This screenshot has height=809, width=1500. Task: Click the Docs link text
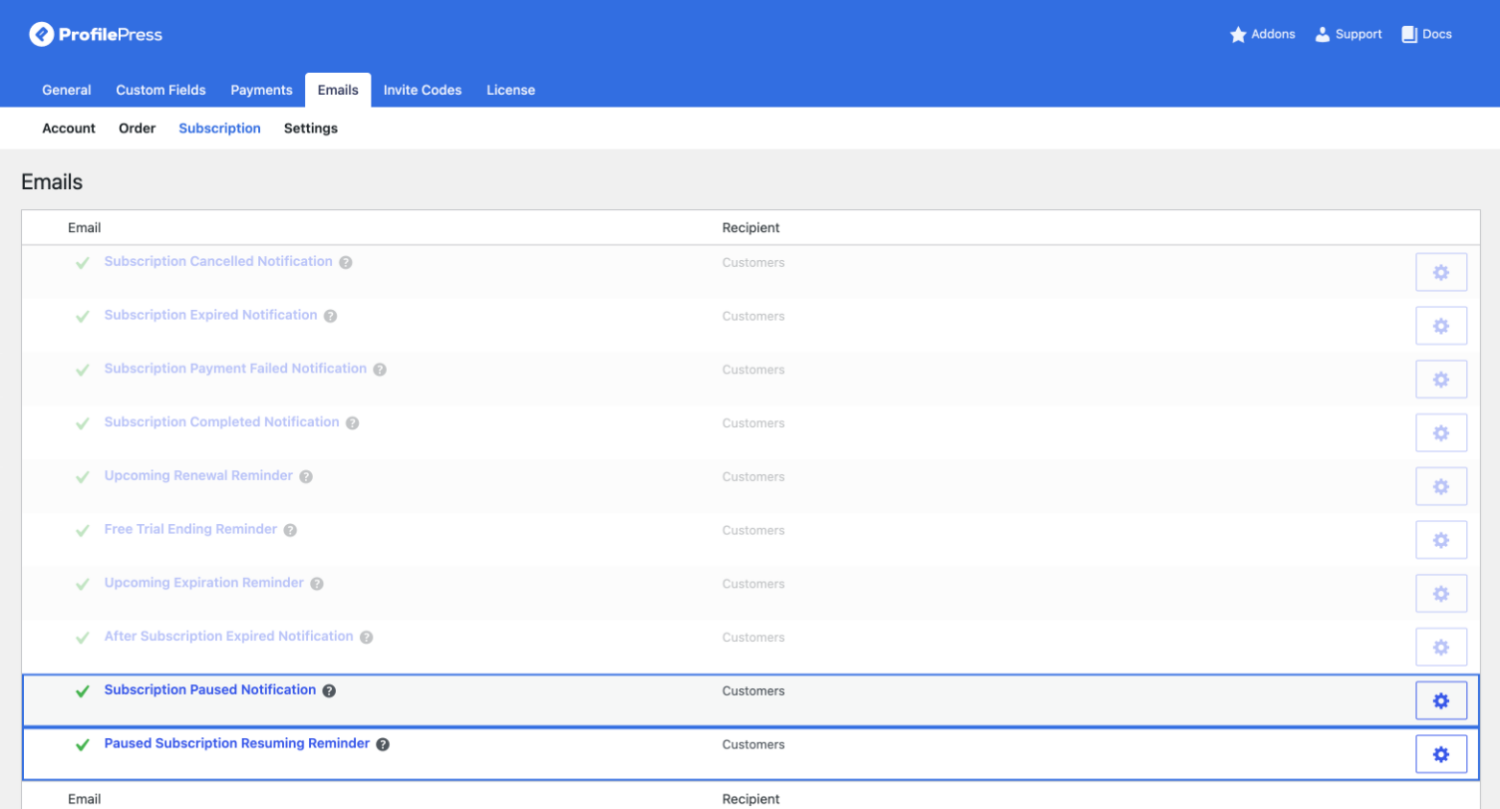pos(1437,34)
